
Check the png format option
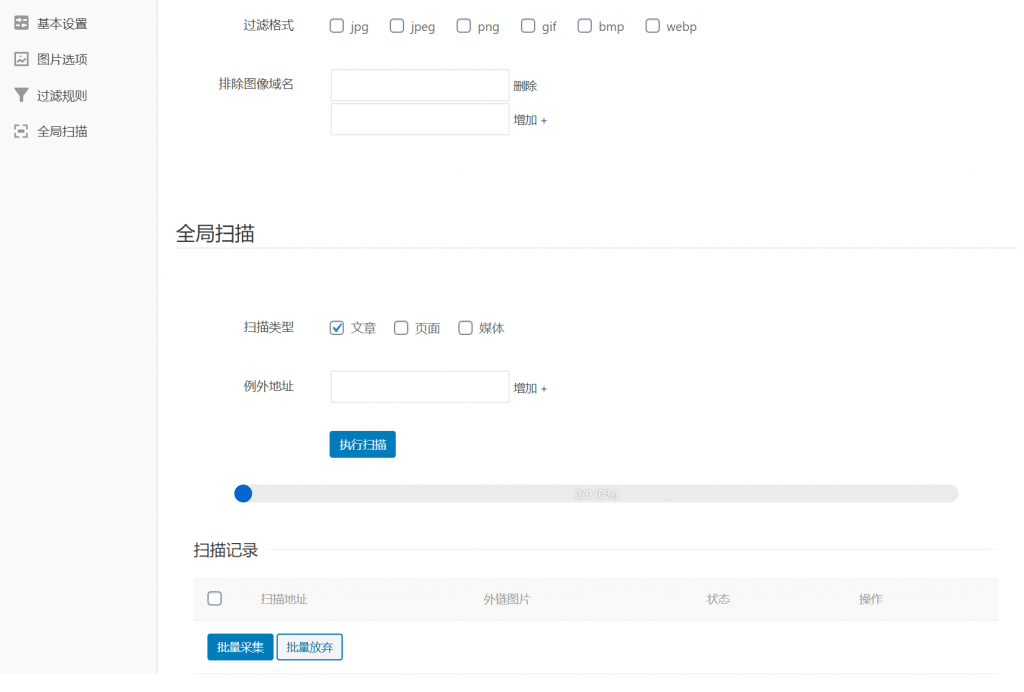pos(462,25)
